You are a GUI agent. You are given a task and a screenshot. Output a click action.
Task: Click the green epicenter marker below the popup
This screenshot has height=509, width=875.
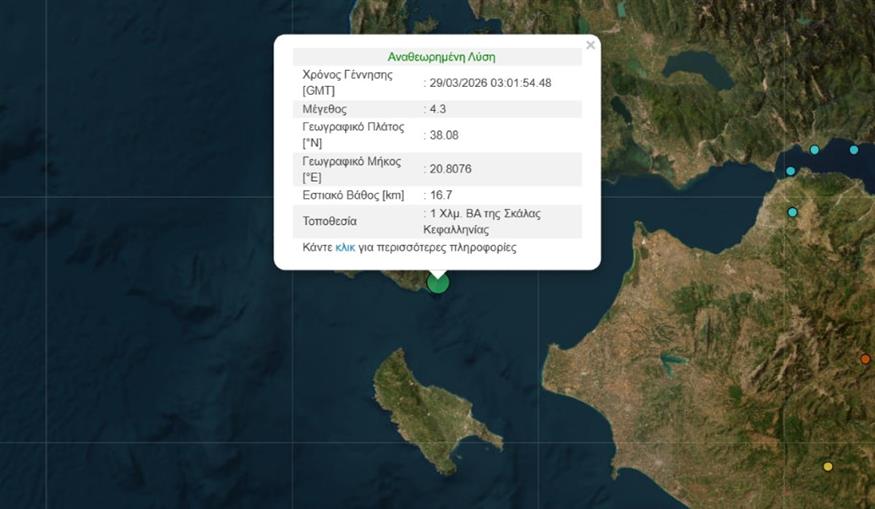click(437, 283)
